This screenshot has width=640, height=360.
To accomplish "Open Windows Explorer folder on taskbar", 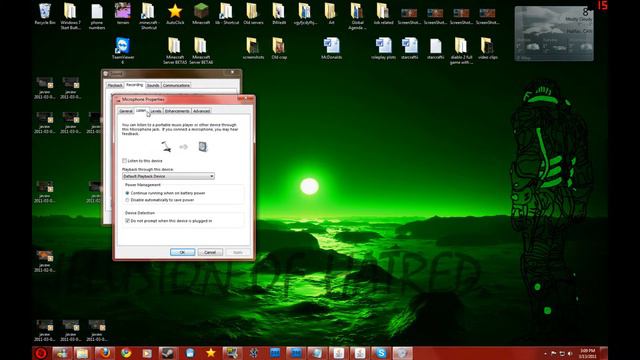I will (83, 353).
